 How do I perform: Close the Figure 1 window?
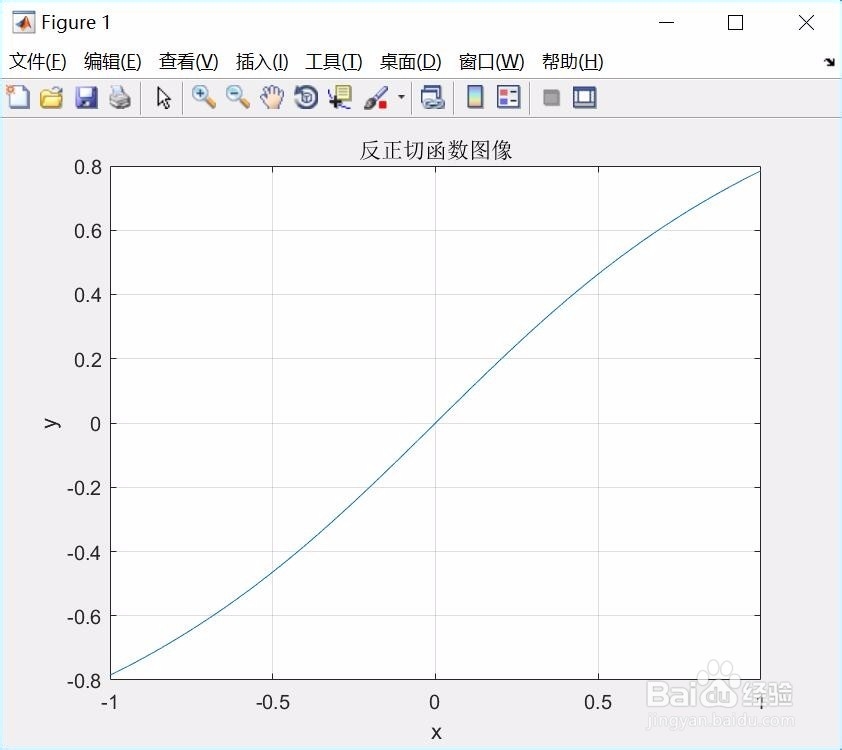coord(806,23)
